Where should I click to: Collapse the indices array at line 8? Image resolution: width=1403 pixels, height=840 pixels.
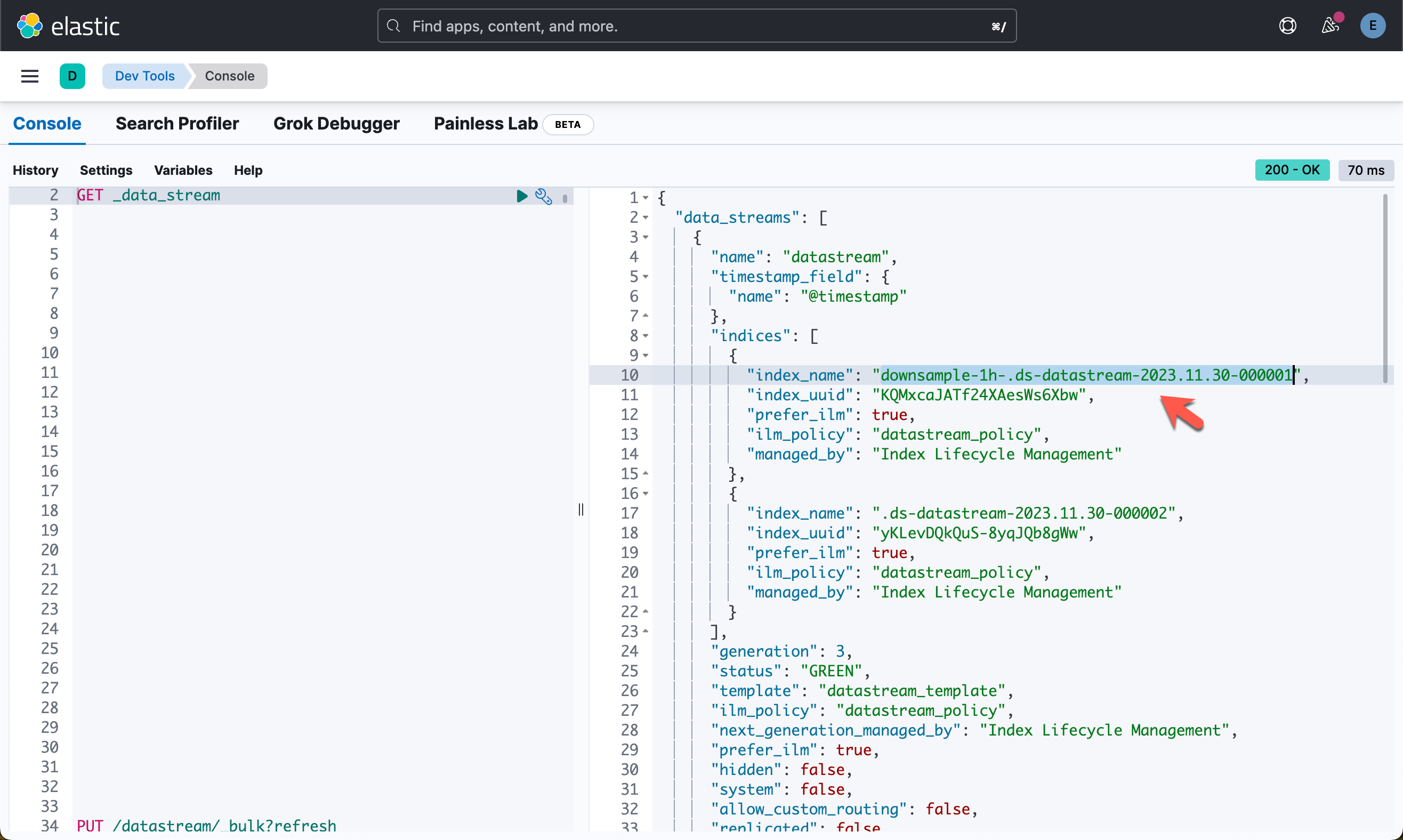(x=645, y=336)
